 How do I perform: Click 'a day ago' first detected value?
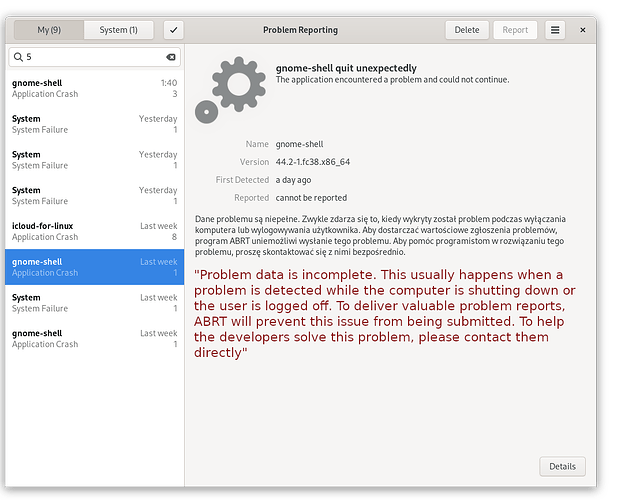[x=293, y=180]
